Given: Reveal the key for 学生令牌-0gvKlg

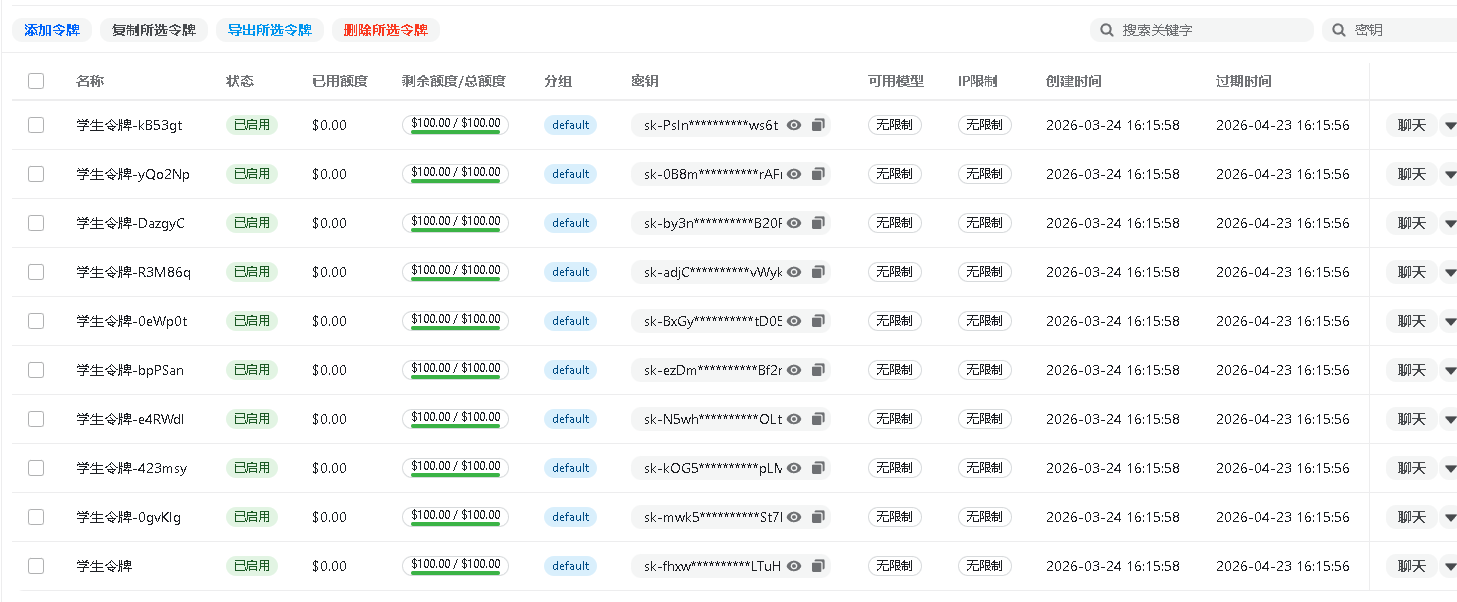Looking at the screenshot, I should click(794, 517).
